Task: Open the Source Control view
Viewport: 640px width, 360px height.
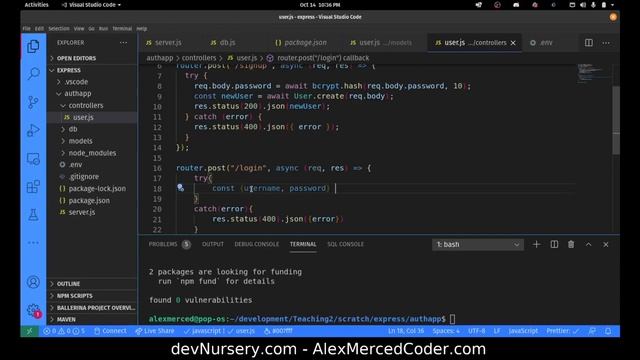Action: (33, 102)
